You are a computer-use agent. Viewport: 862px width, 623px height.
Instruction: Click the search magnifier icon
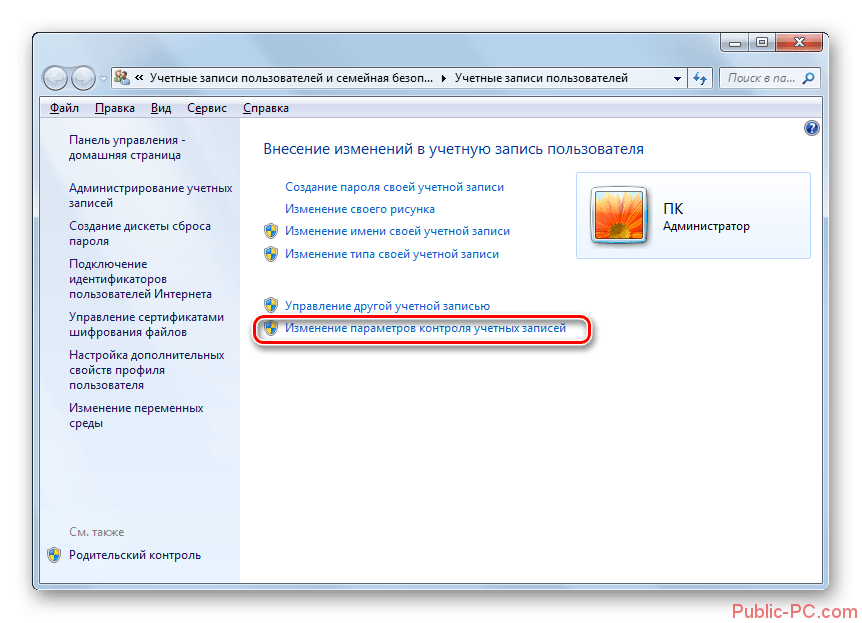[x=809, y=78]
